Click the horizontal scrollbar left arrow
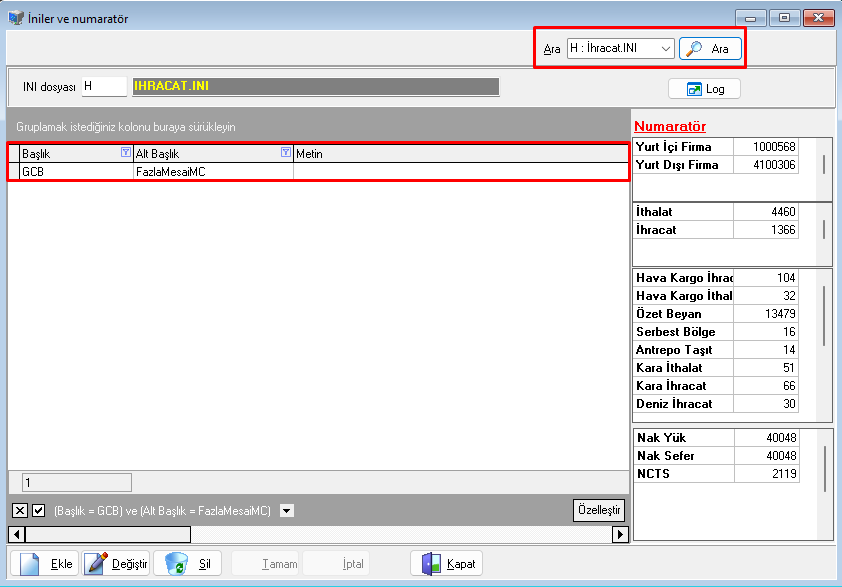842x587 pixels. pos(17,534)
